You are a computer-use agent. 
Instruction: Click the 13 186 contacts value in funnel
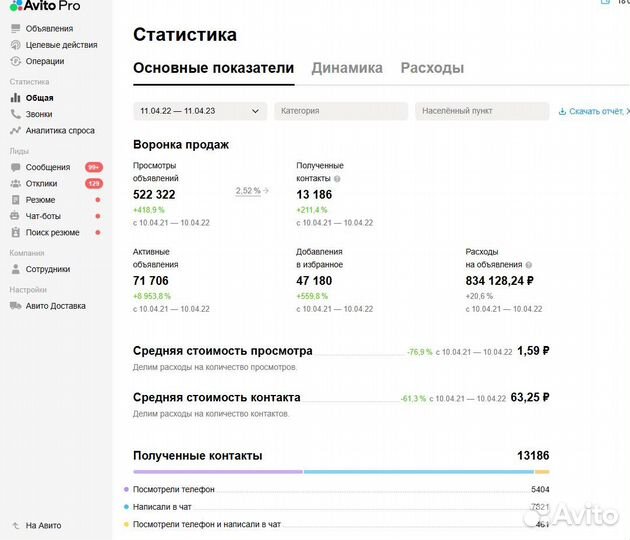[x=314, y=194]
